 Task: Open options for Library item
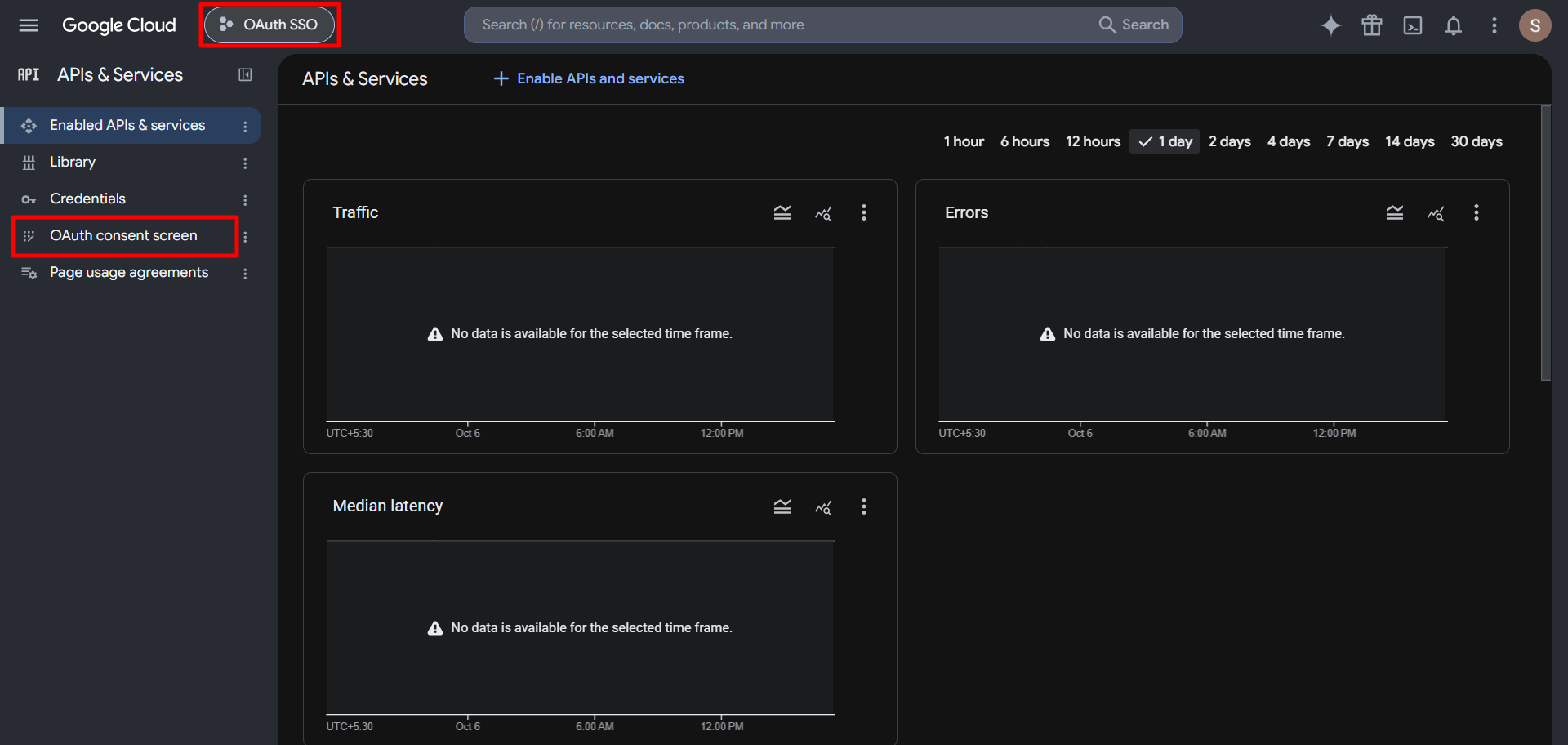(x=245, y=163)
